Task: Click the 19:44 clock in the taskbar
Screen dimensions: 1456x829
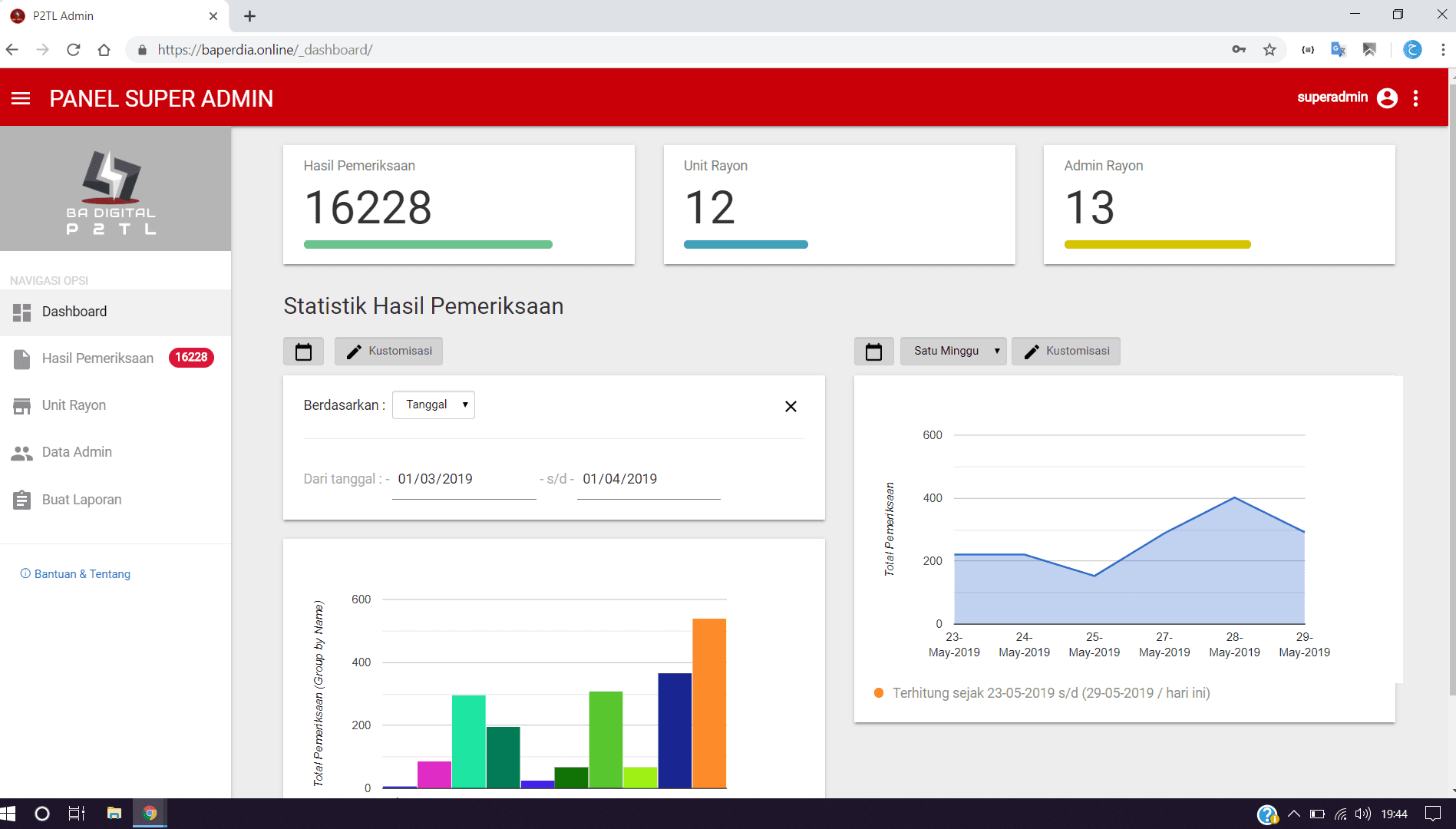Action: 1394,814
